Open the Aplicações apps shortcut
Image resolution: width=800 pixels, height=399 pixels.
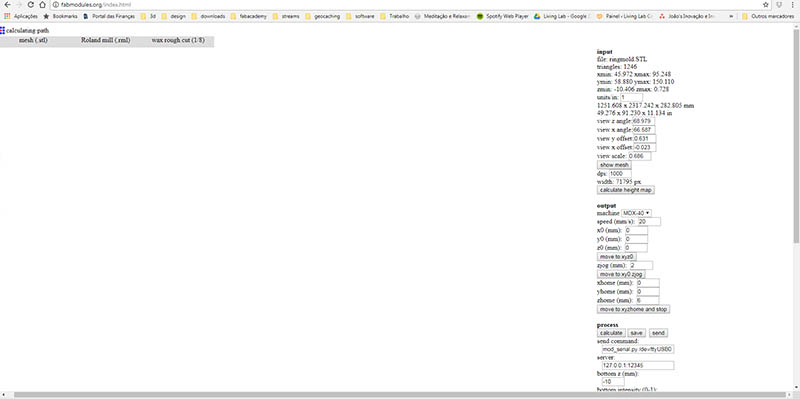(21, 16)
